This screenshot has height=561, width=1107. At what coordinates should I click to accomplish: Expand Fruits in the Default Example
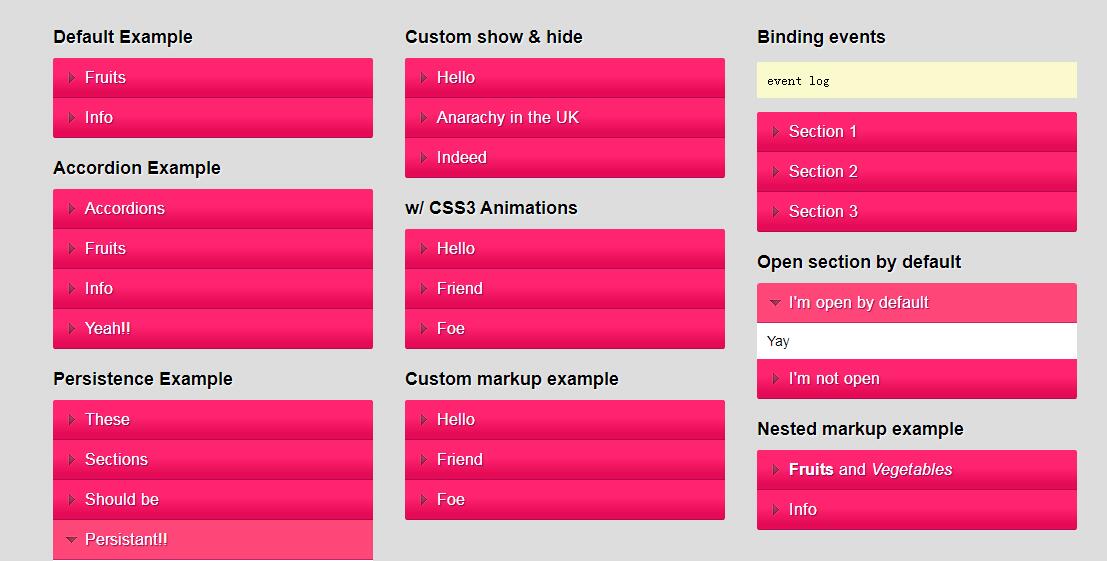(212, 78)
